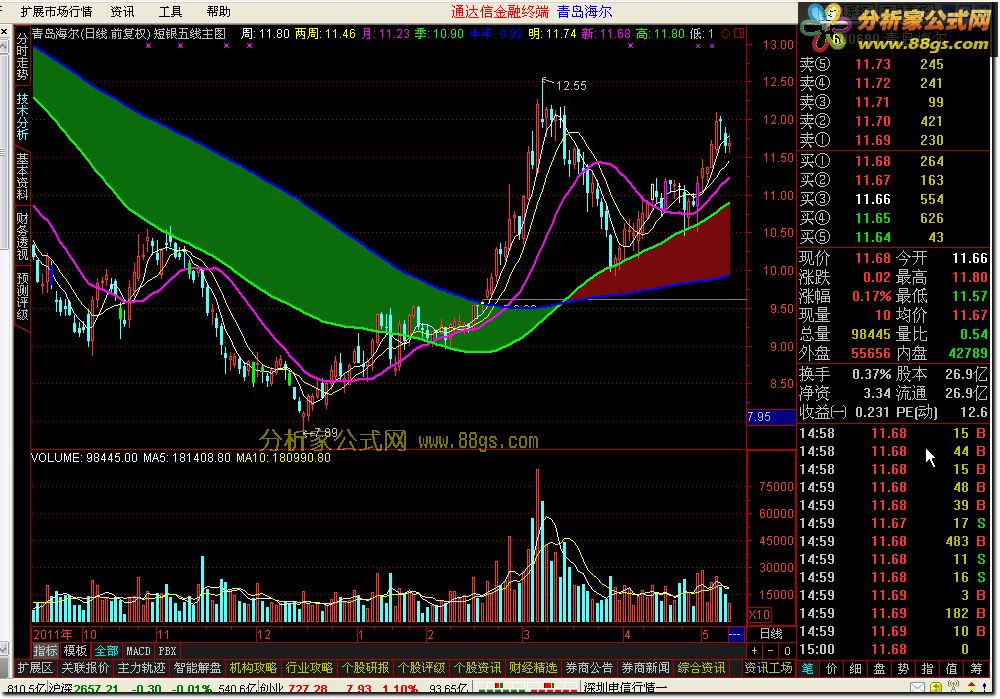Open the 预测评级 side tab
Image resolution: width=1000 pixels, height=699 pixels.
click(22, 296)
